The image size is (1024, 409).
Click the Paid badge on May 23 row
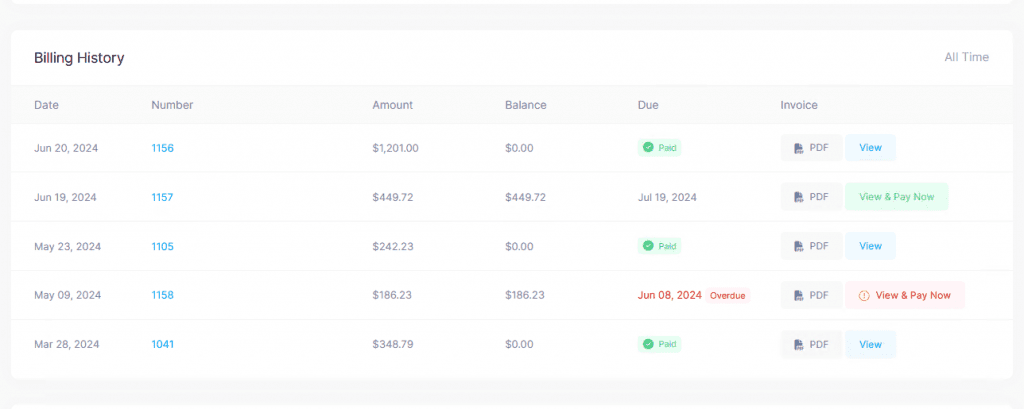click(x=660, y=246)
